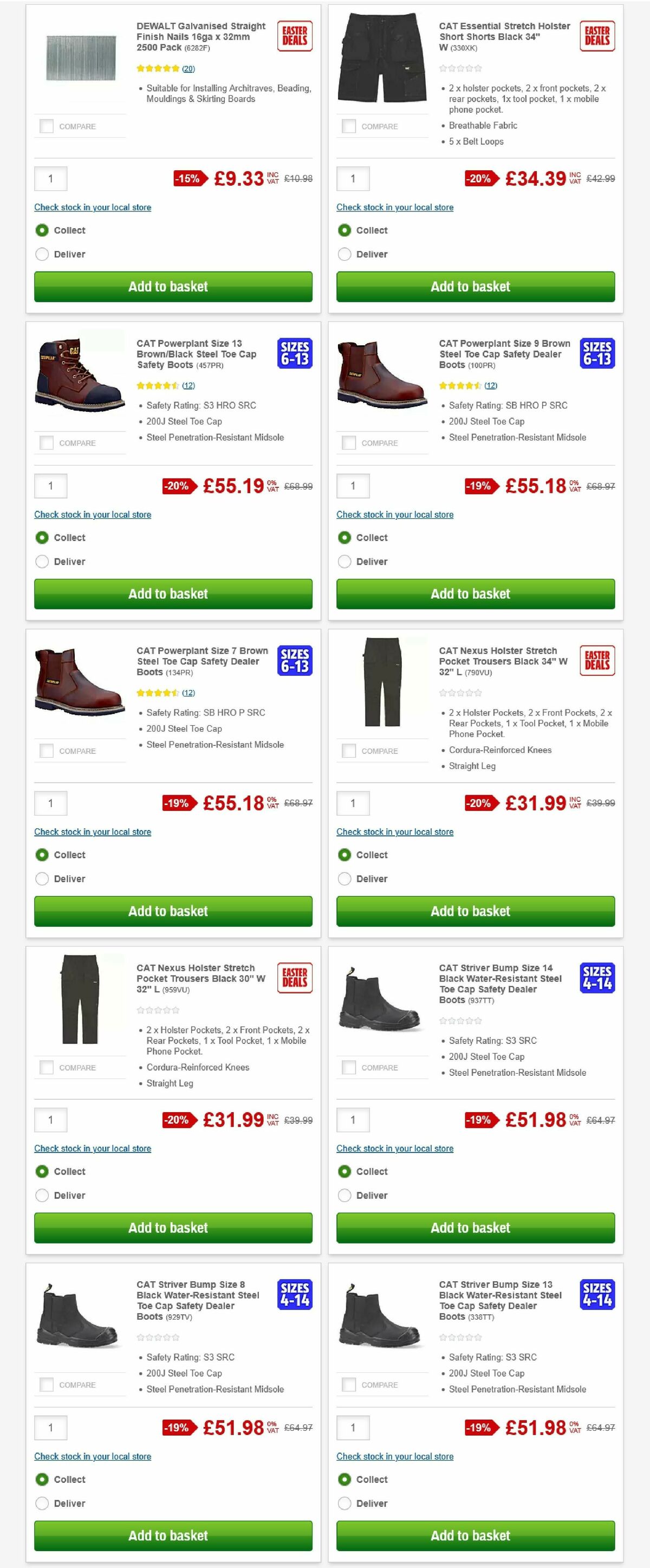Click Add to basket for CAT Essential shorts
This screenshot has width=650, height=1568.
point(475,287)
